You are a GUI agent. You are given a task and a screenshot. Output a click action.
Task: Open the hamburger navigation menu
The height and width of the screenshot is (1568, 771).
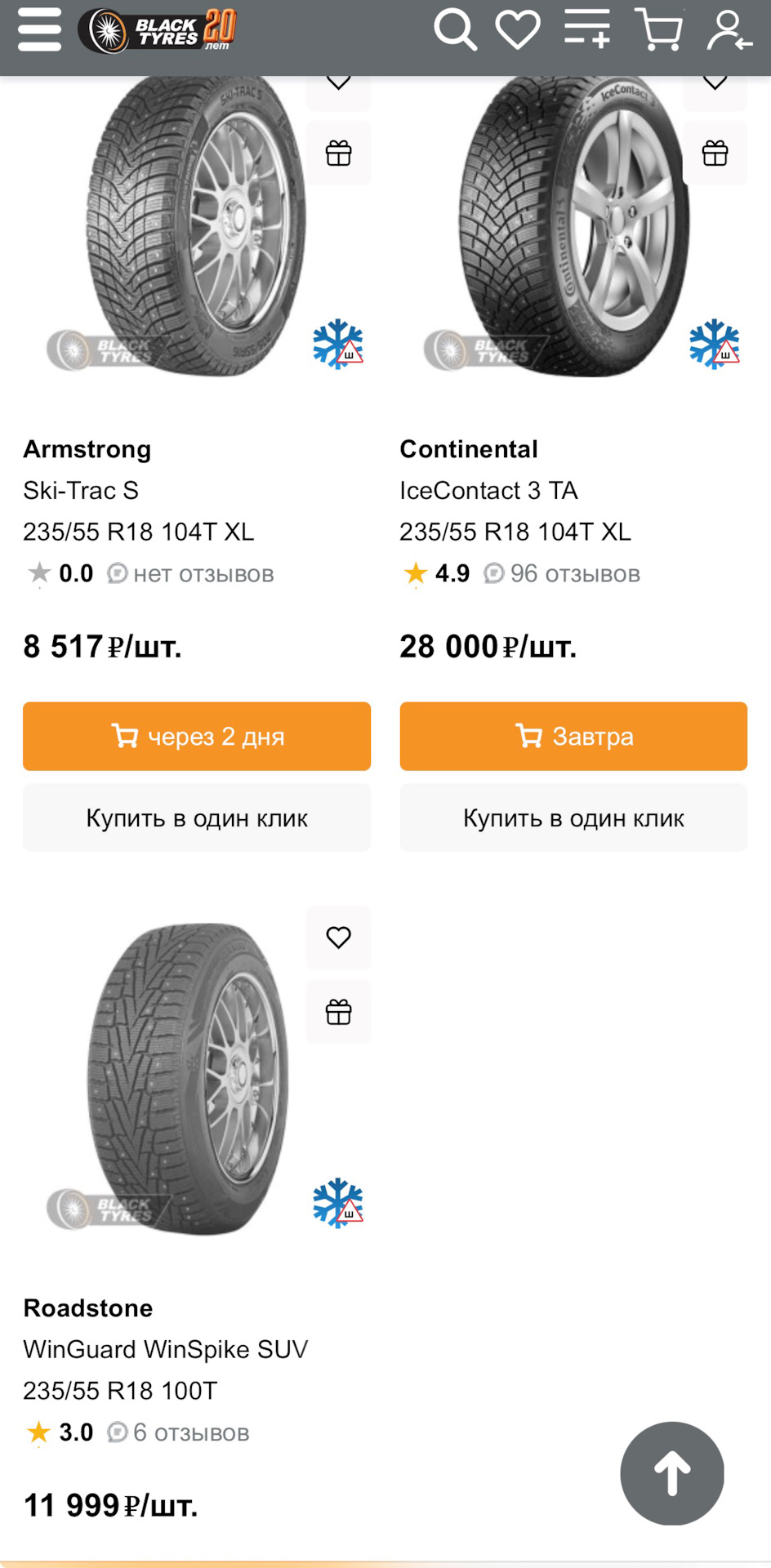(x=39, y=29)
